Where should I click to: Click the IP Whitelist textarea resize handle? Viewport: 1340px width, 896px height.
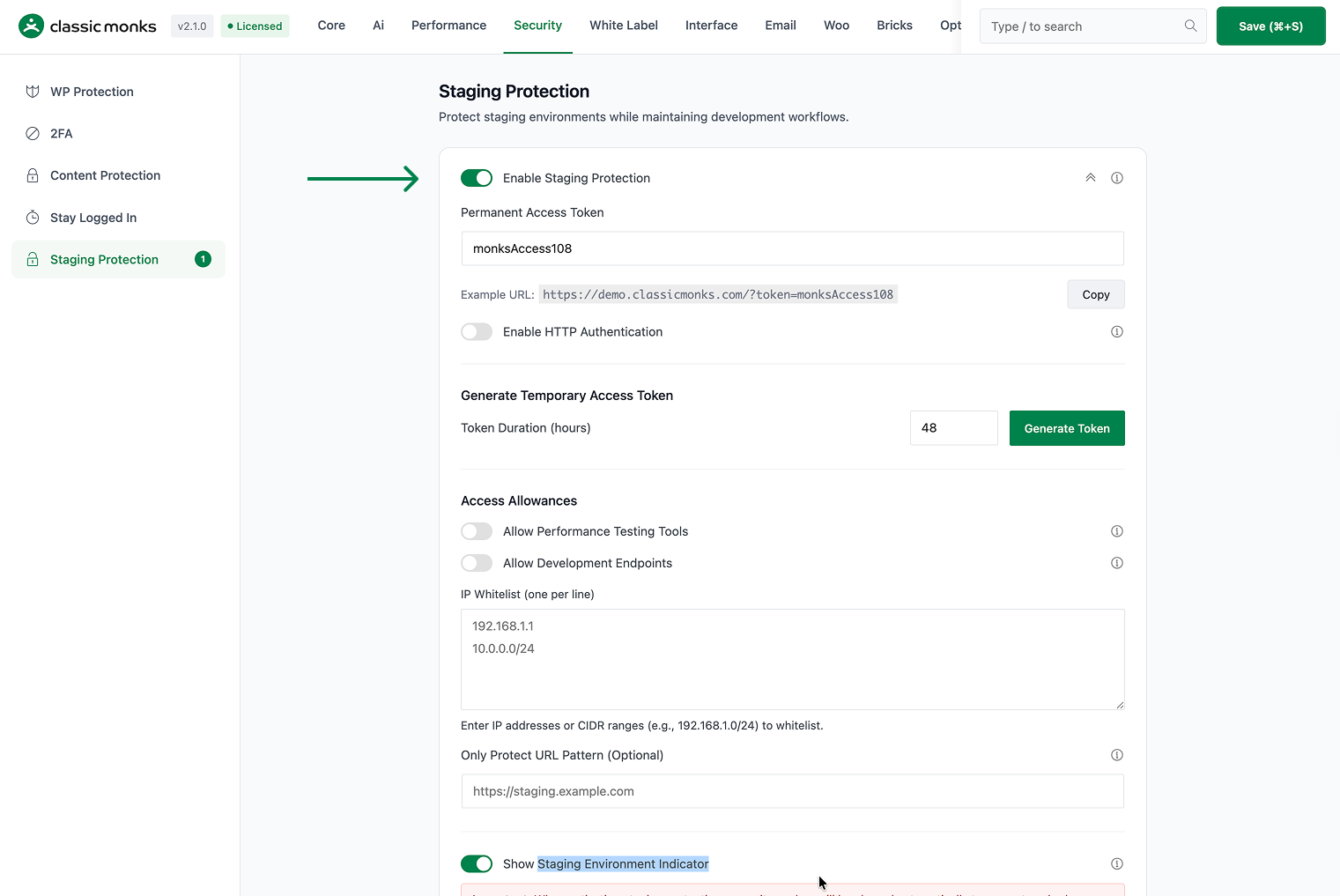tap(1120, 704)
